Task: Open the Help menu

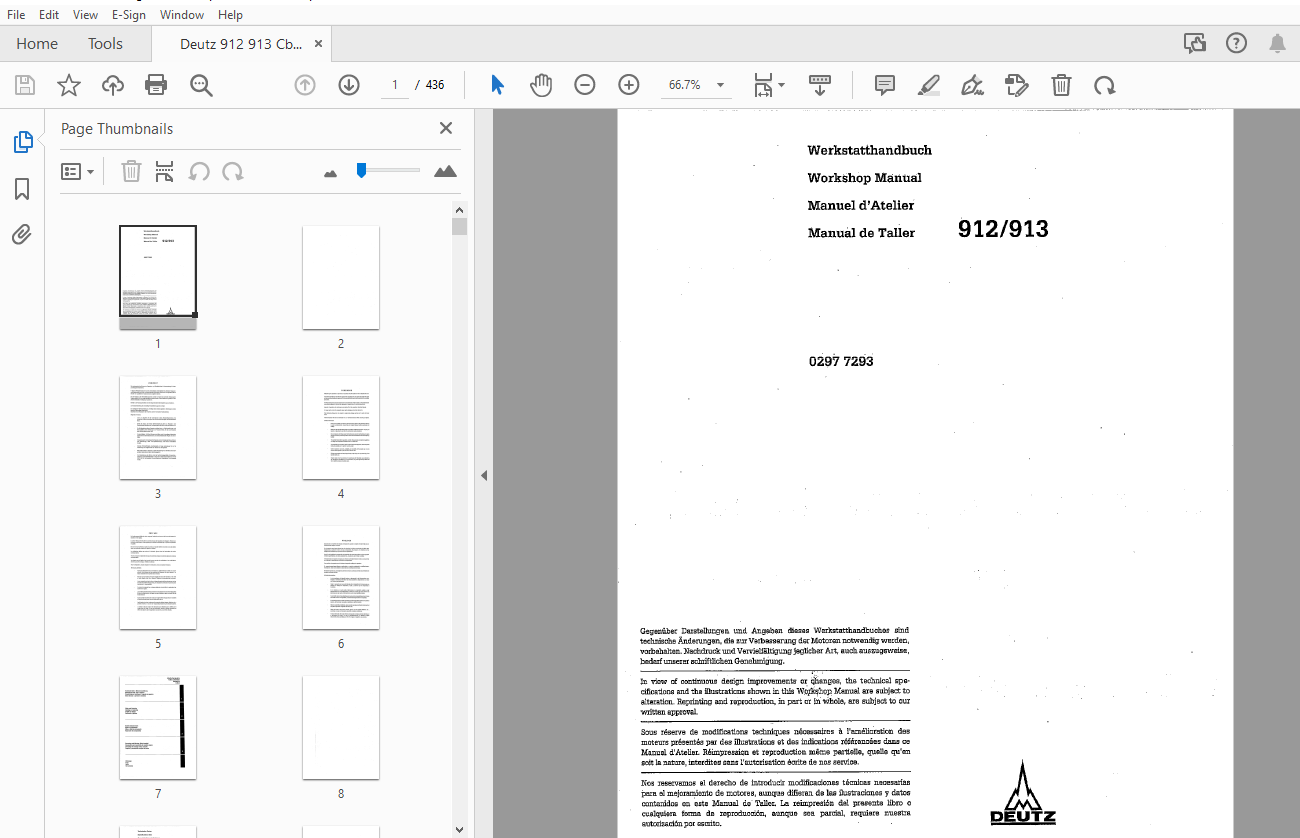Action: pos(230,15)
